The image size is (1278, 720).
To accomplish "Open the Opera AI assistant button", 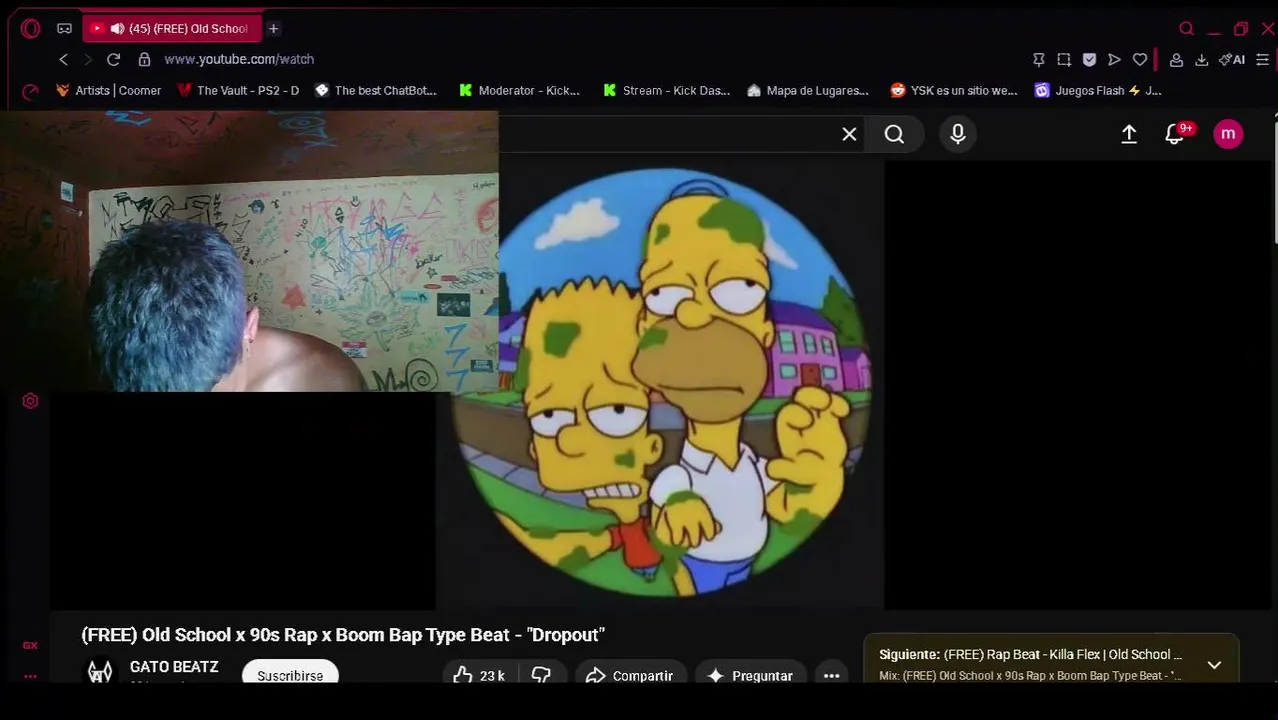I will pos(1232,60).
